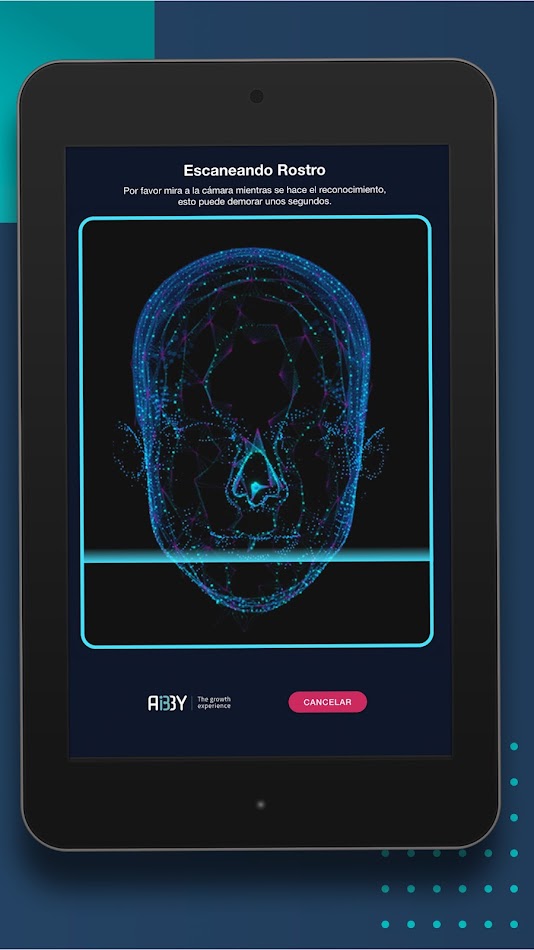Click the AIBBY logo
This screenshot has height=950, width=534.
pos(167,703)
